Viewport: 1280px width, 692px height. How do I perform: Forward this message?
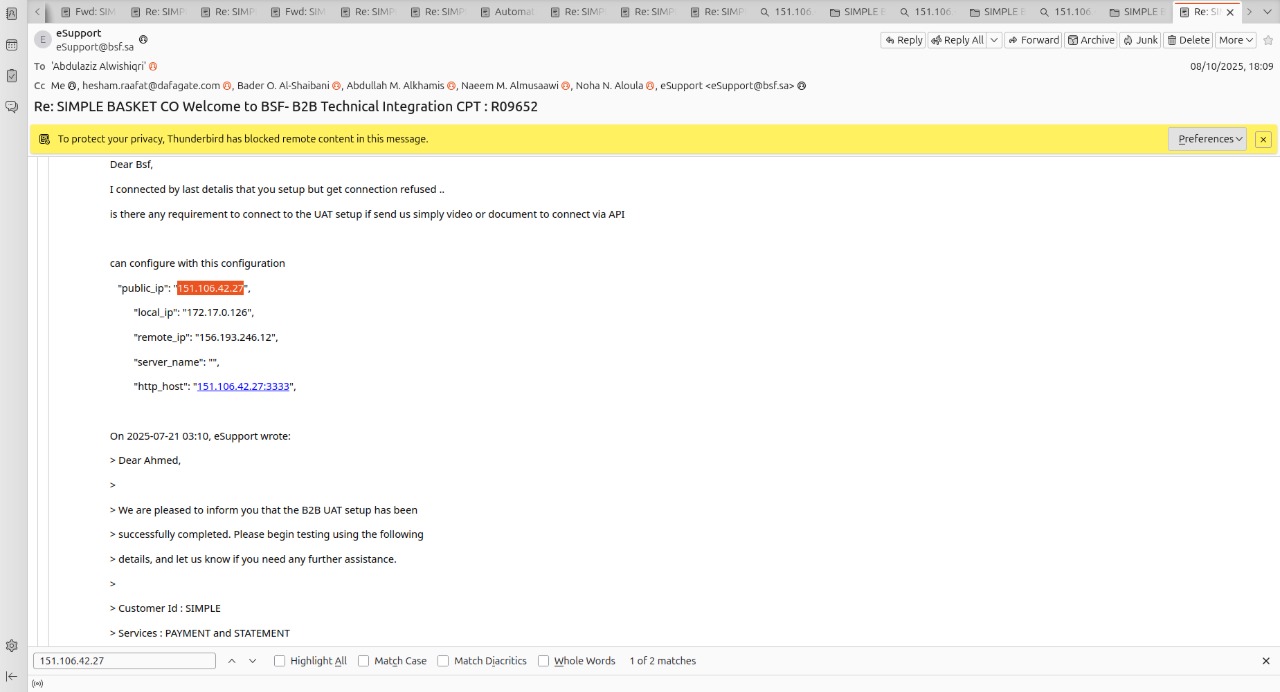point(1033,40)
